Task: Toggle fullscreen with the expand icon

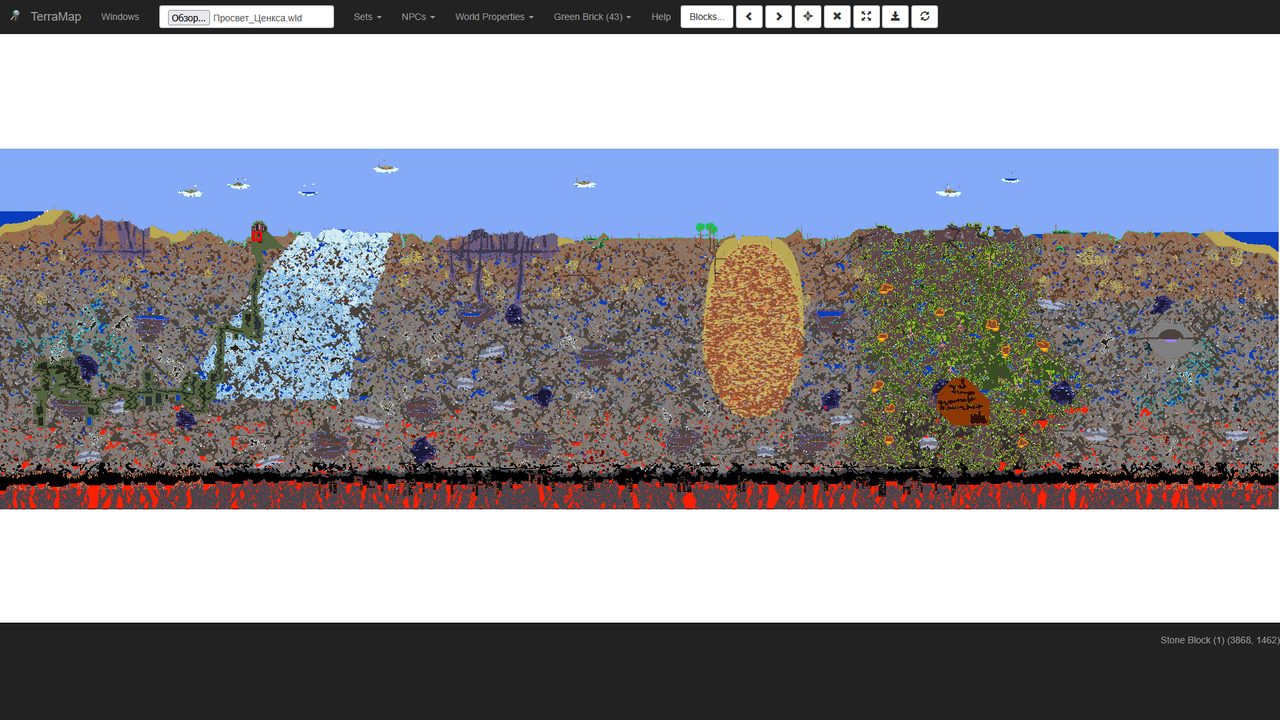Action: [867, 16]
